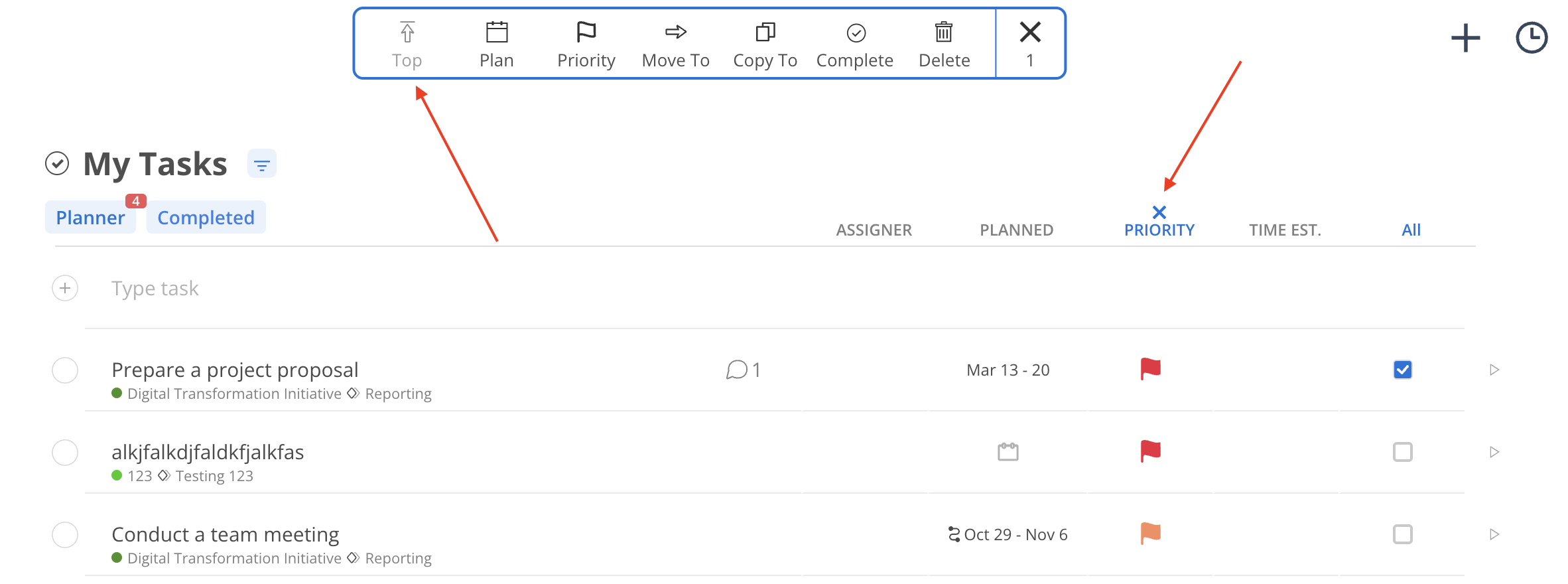Switch to the Completed tab
The height and width of the screenshot is (584, 1568).
tap(206, 218)
